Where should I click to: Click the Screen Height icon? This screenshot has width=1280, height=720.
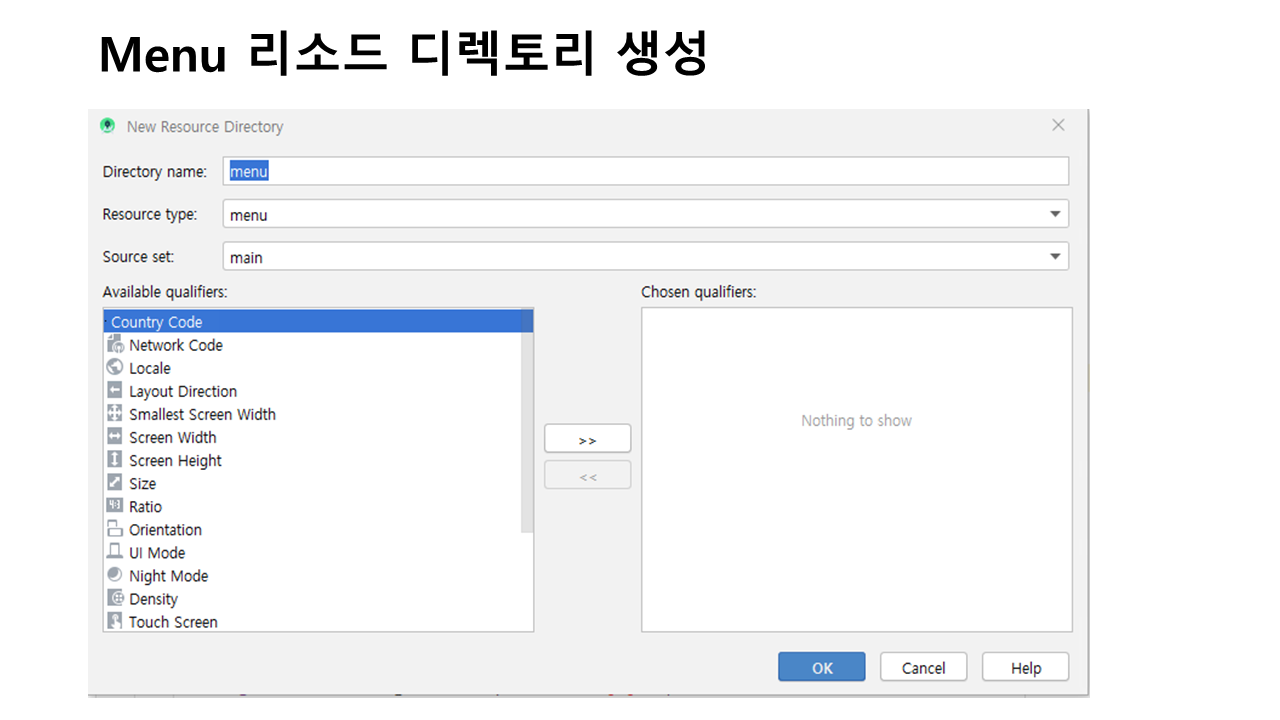click(x=115, y=460)
